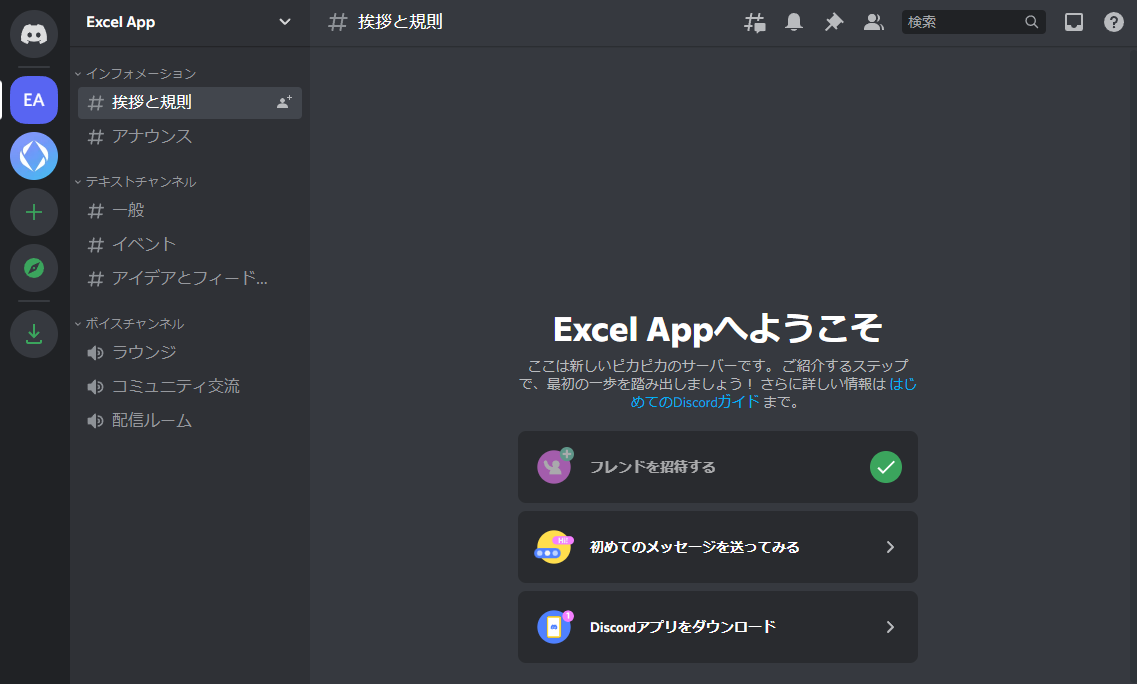
Task: Click speaker icon of ラウンジ
Action: [x=95, y=353]
